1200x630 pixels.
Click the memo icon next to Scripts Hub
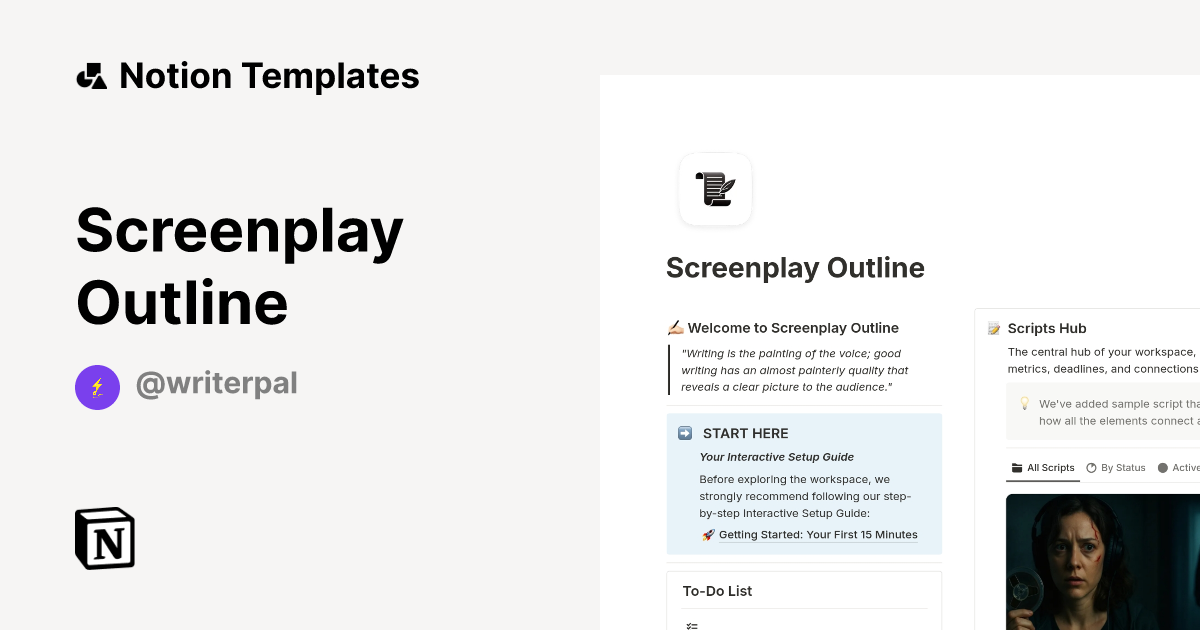coord(993,327)
